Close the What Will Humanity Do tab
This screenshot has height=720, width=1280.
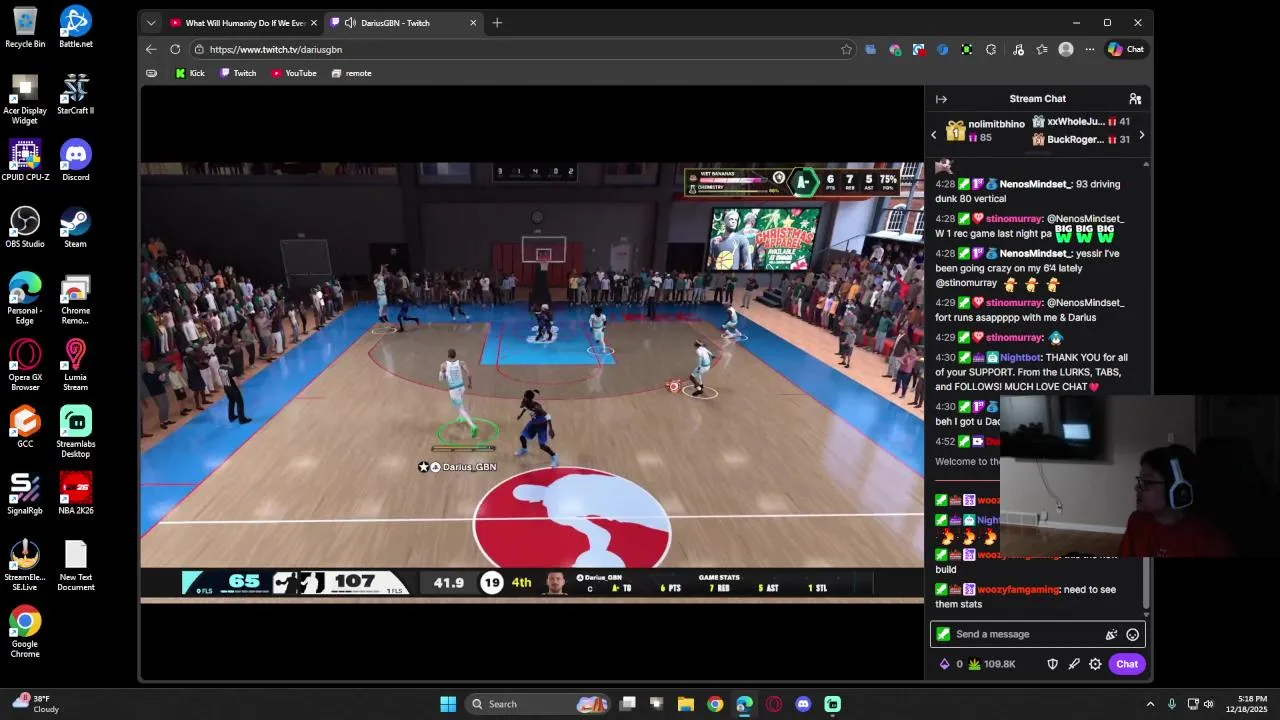(x=313, y=23)
